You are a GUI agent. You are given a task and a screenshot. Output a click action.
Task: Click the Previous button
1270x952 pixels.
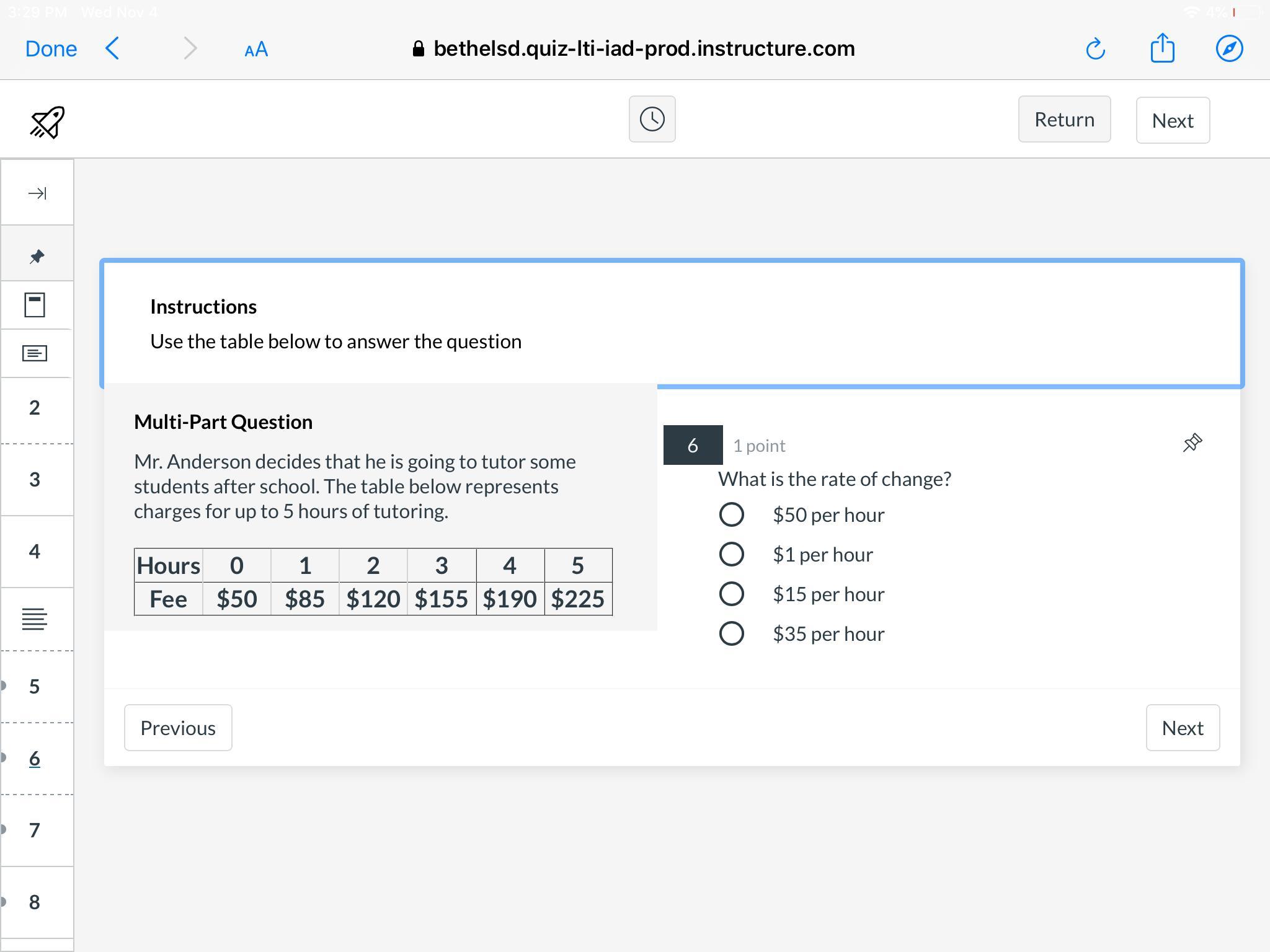pos(178,728)
